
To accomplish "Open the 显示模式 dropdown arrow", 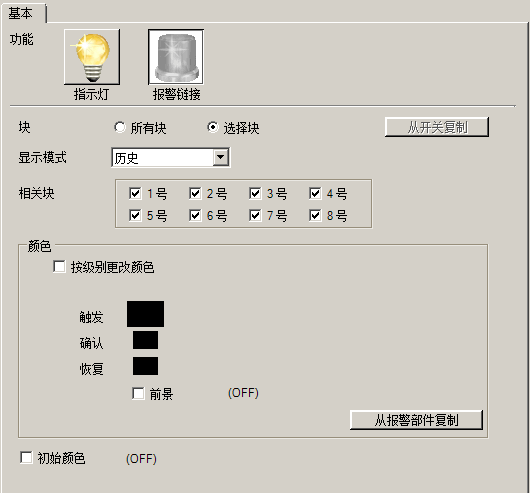I will pyautogui.click(x=220, y=157).
